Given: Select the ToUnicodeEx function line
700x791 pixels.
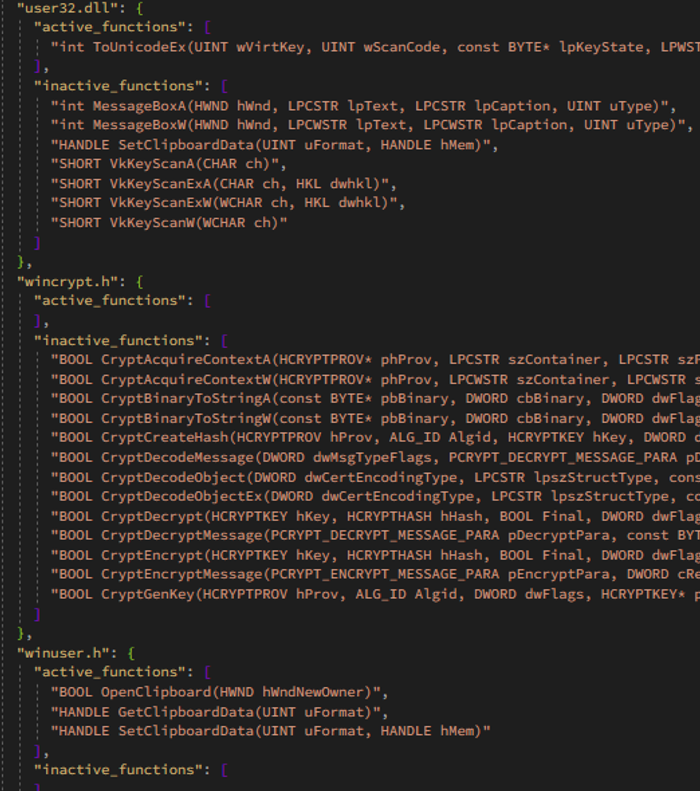Looking at the screenshot, I should (375, 47).
